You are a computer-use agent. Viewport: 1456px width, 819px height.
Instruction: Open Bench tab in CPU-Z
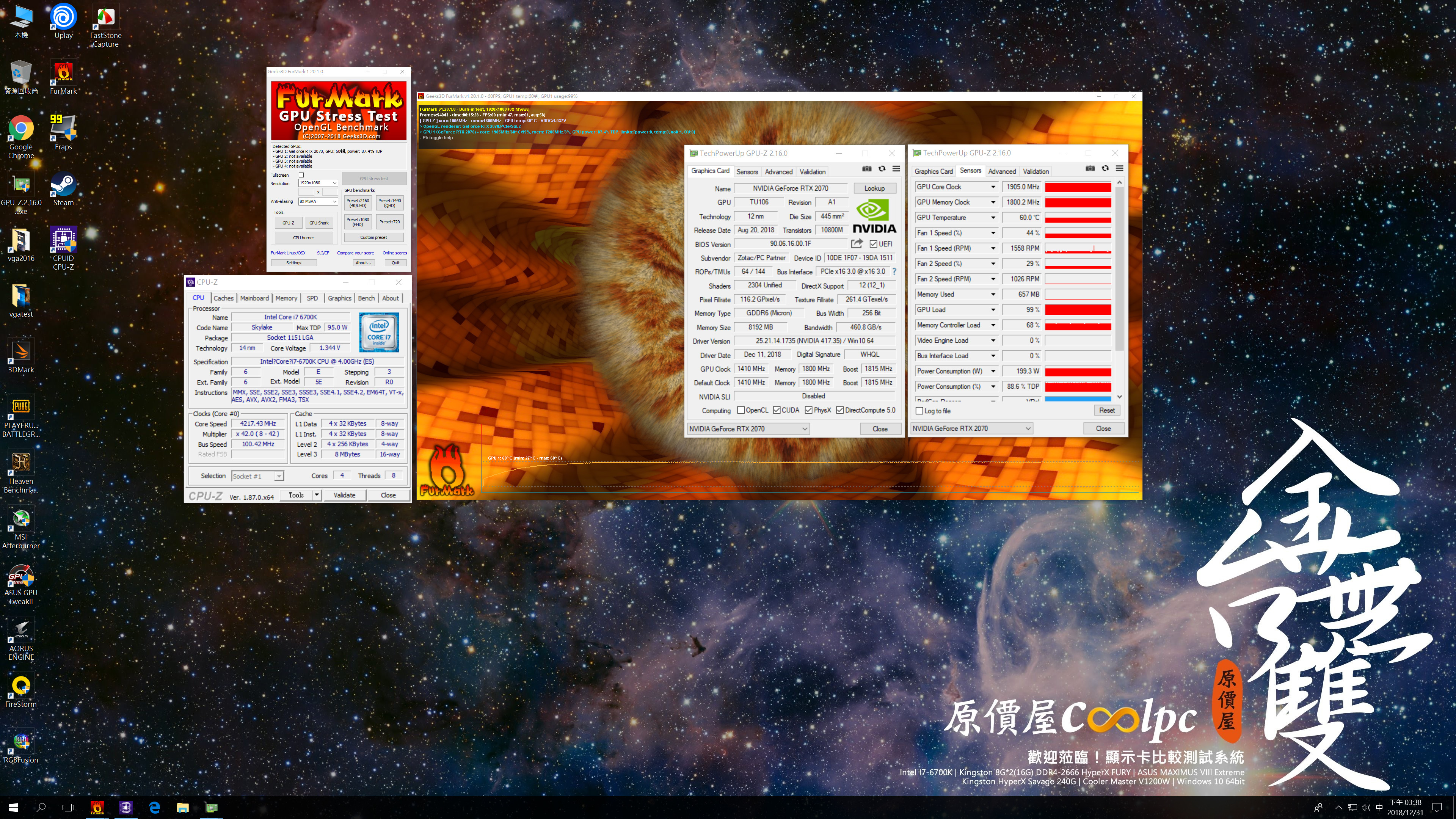tap(366, 298)
